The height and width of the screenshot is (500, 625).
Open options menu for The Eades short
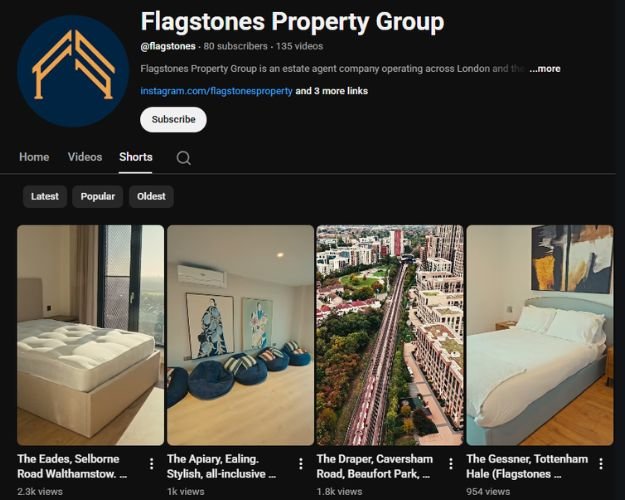[151, 464]
